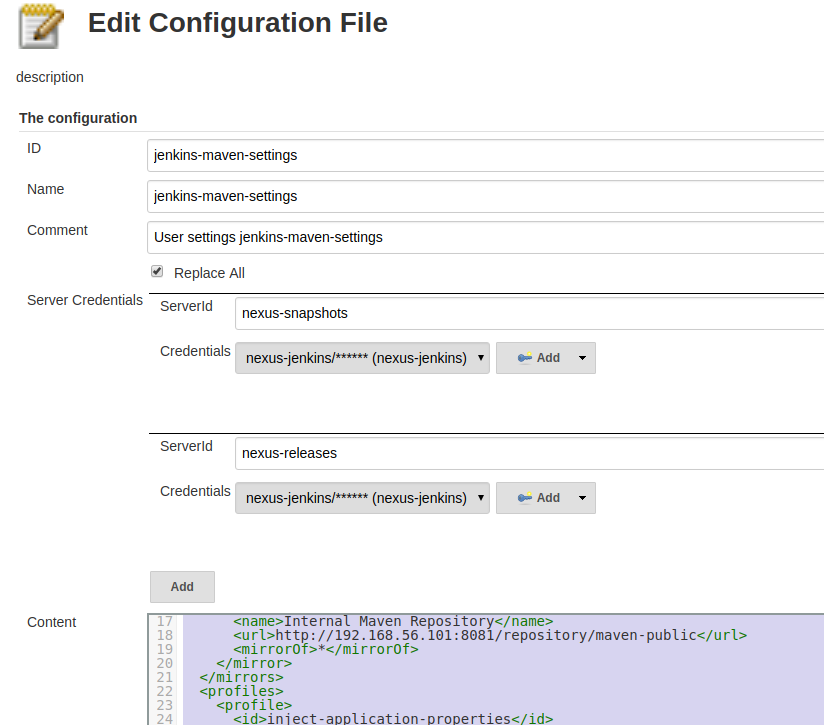Screen dimensions: 824x725
Task: Focus the ID input field
Action: tap(486, 156)
